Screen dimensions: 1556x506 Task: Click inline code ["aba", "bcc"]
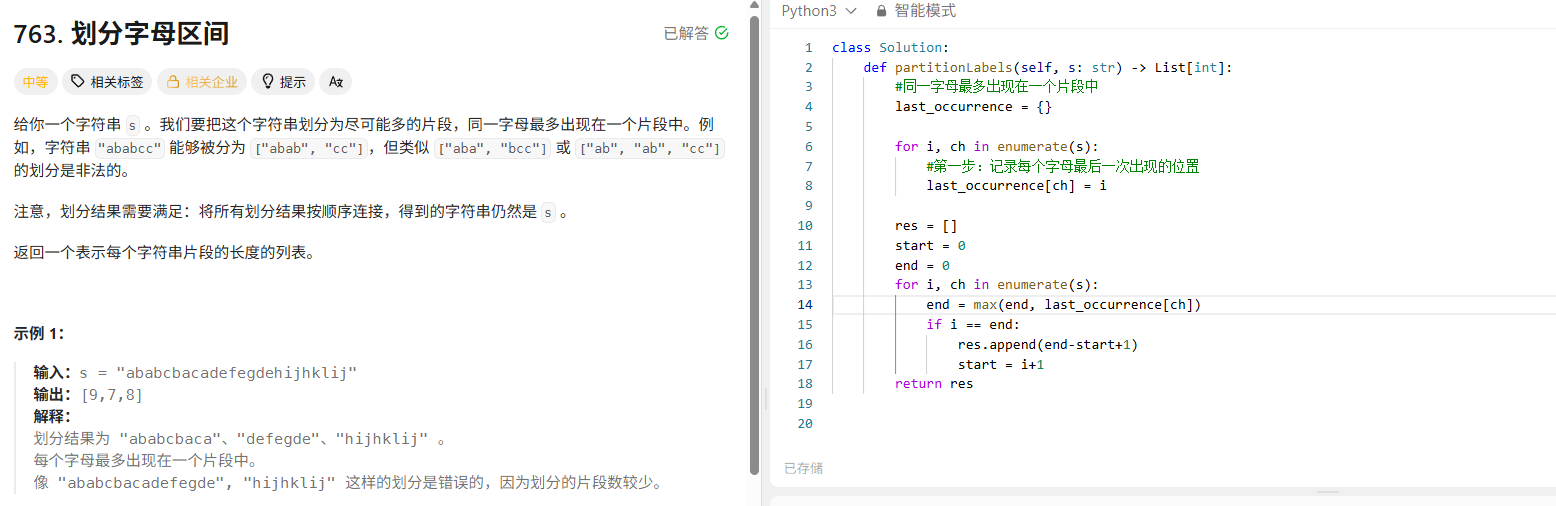pyautogui.click(x=494, y=148)
